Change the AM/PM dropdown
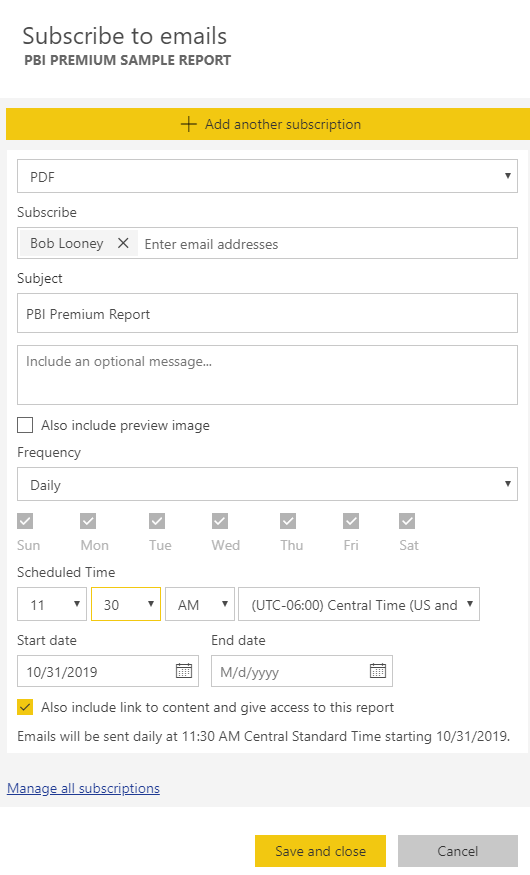The image size is (530, 875). tap(200, 604)
